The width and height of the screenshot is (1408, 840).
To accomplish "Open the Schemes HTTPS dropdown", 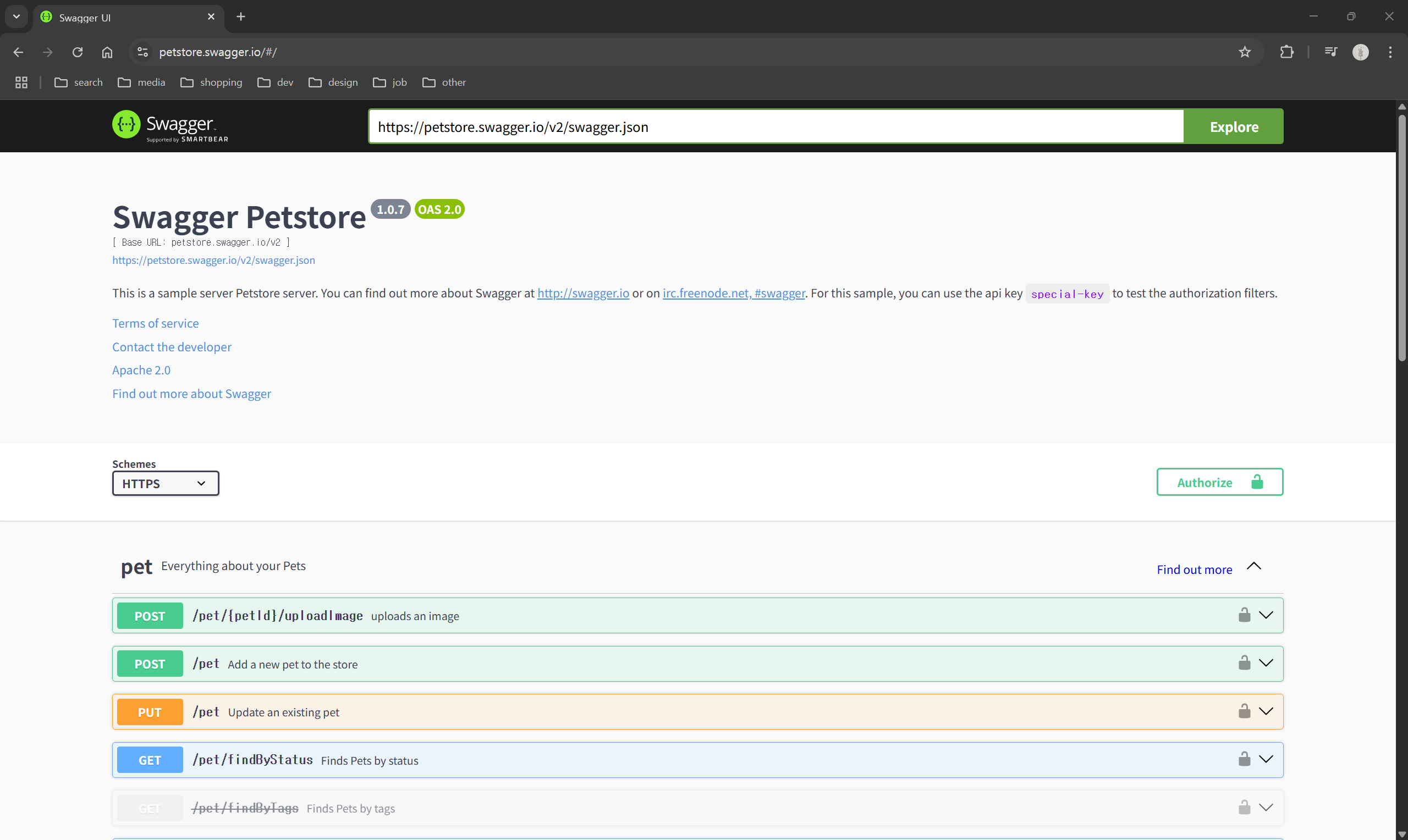I will coord(166,483).
